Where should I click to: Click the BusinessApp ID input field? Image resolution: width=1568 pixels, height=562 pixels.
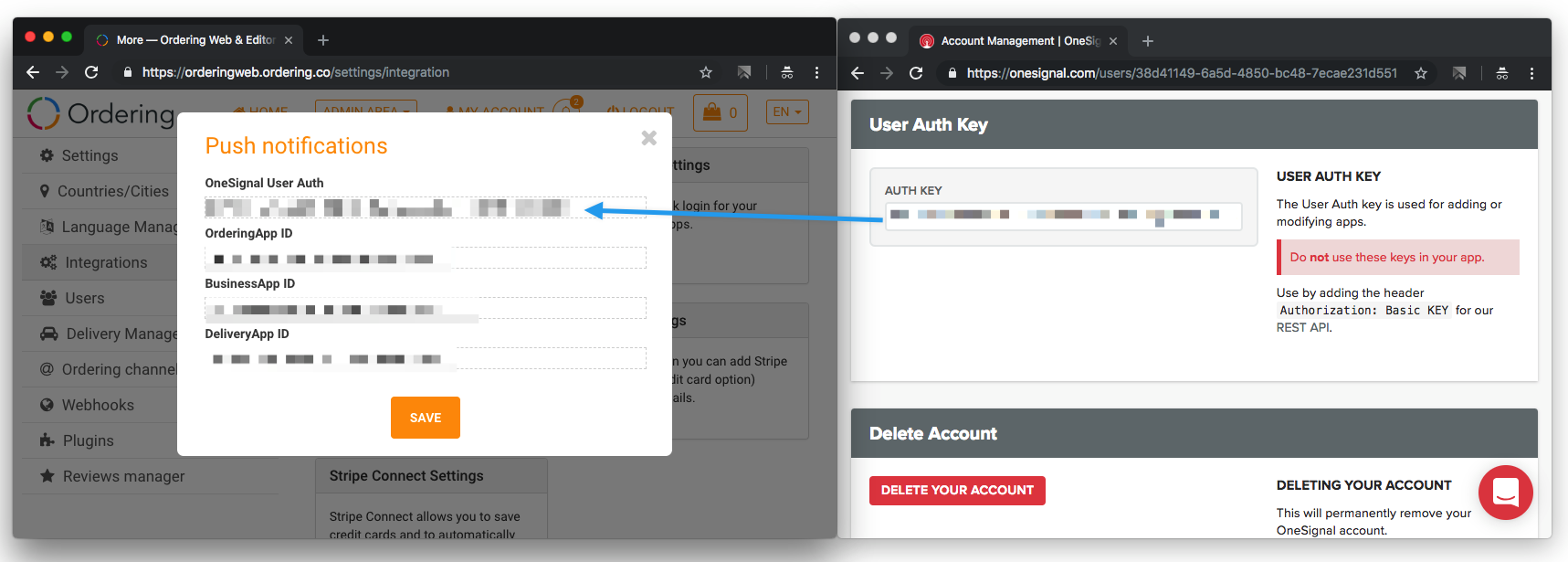pos(426,308)
